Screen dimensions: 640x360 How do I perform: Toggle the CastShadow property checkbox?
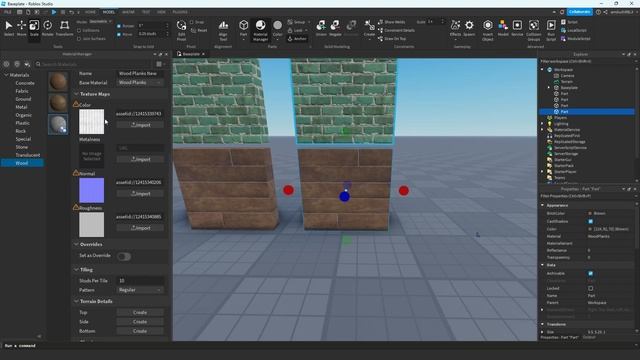(591, 221)
